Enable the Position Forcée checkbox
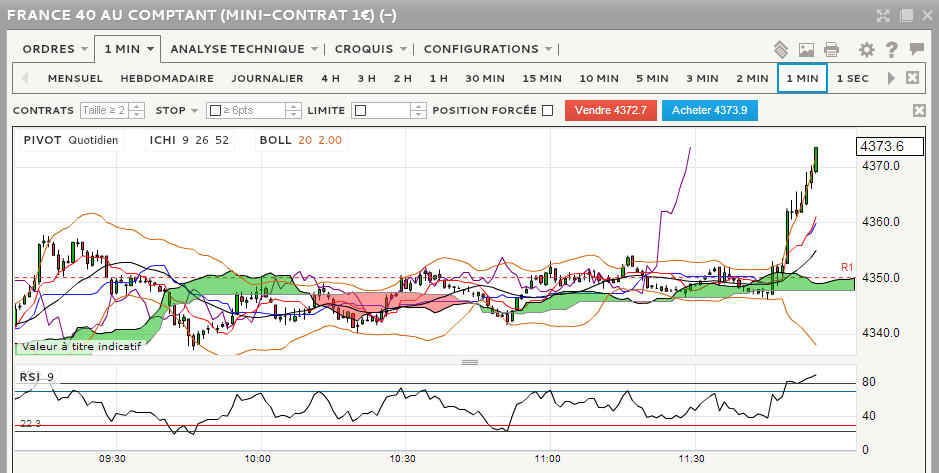Image resolution: width=939 pixels, height=473 pixels. (x=547, y=111)
